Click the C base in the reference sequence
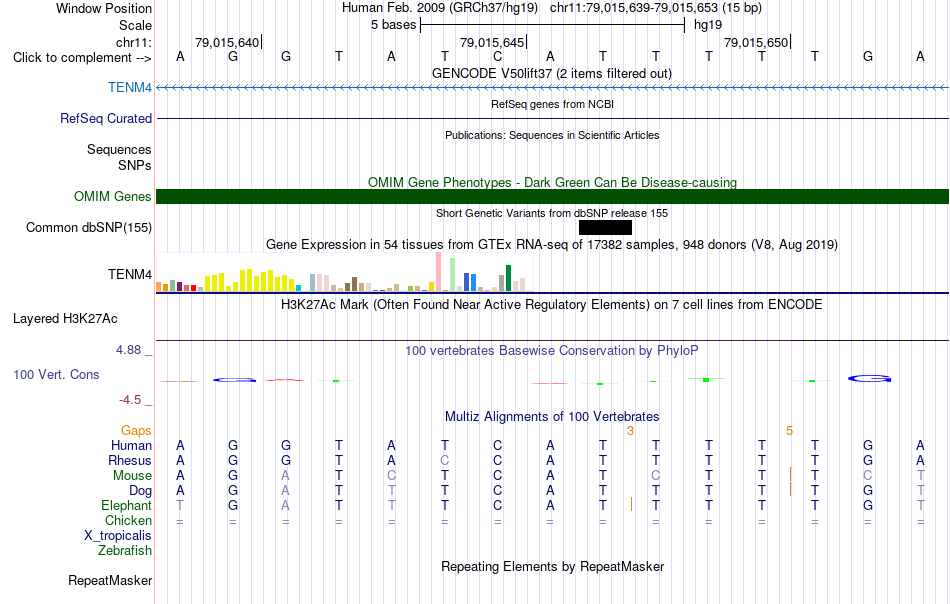950x604 pixels. [x=497, y=56]
